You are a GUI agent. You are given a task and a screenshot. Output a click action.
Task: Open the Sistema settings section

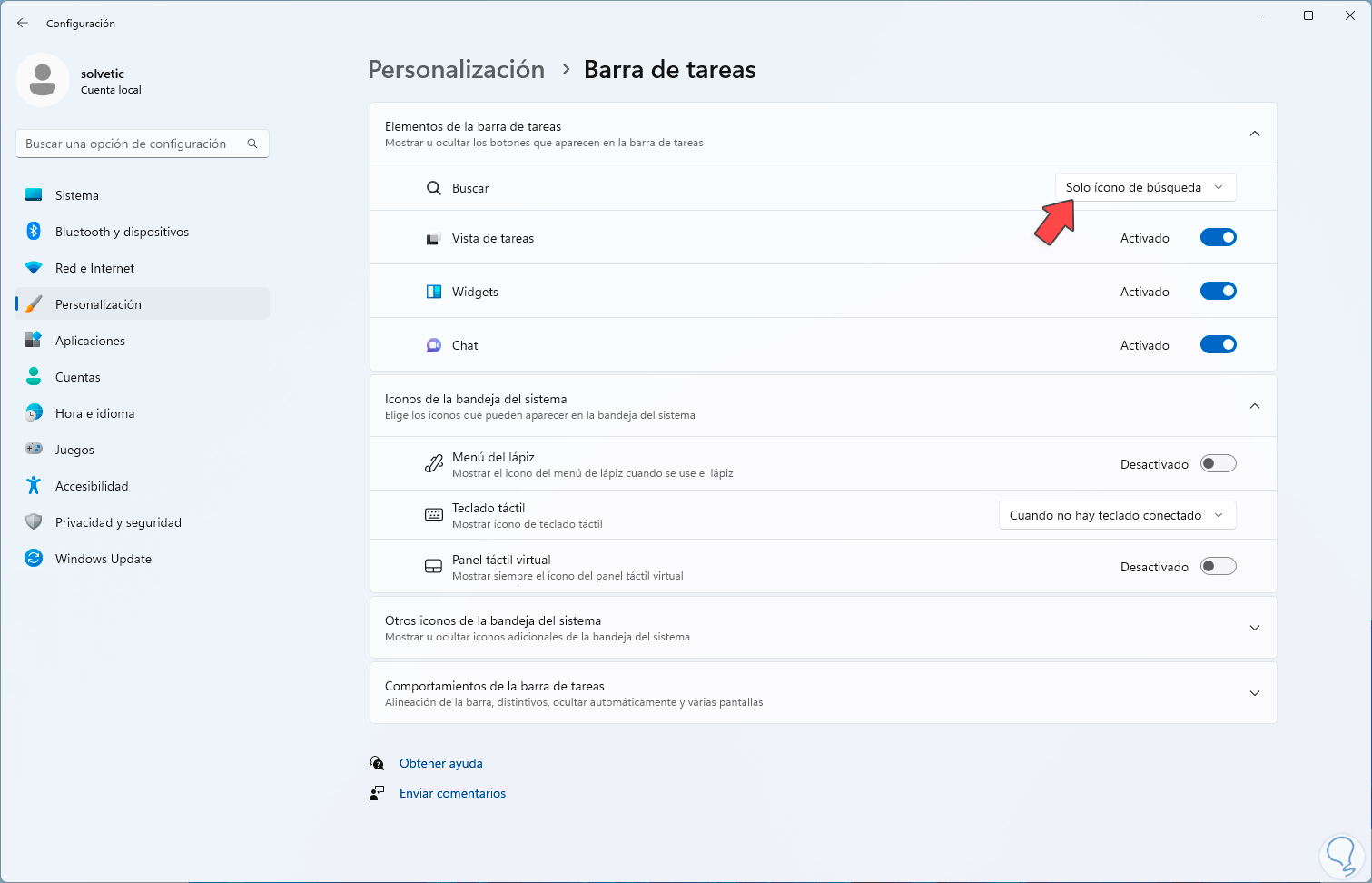[x=77, y=195]
